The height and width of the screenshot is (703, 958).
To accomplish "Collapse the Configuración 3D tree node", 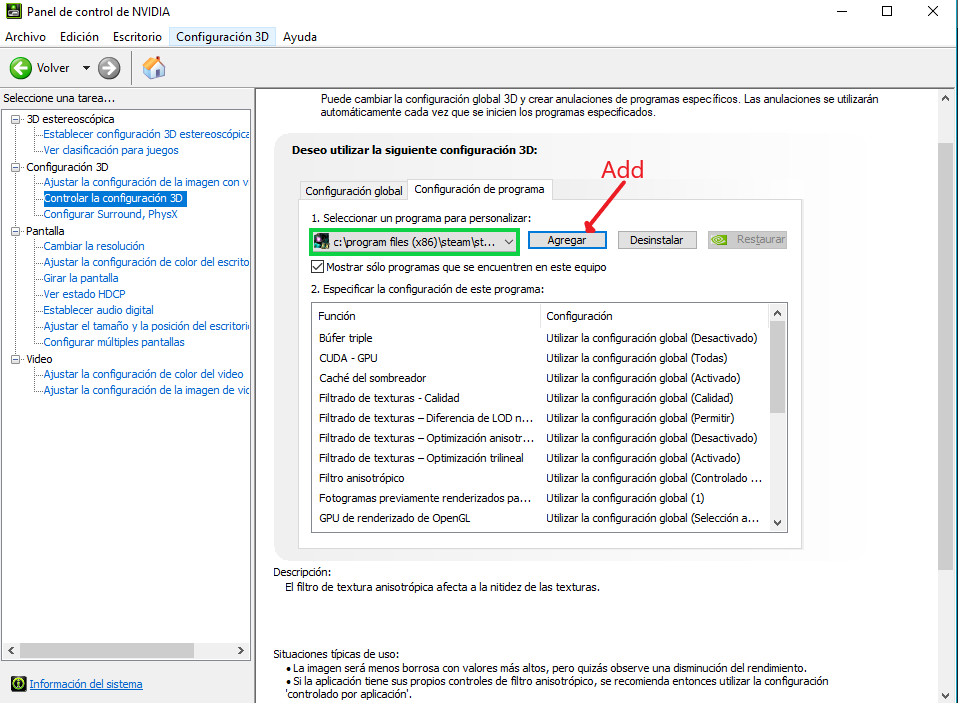I will (16, 167).
